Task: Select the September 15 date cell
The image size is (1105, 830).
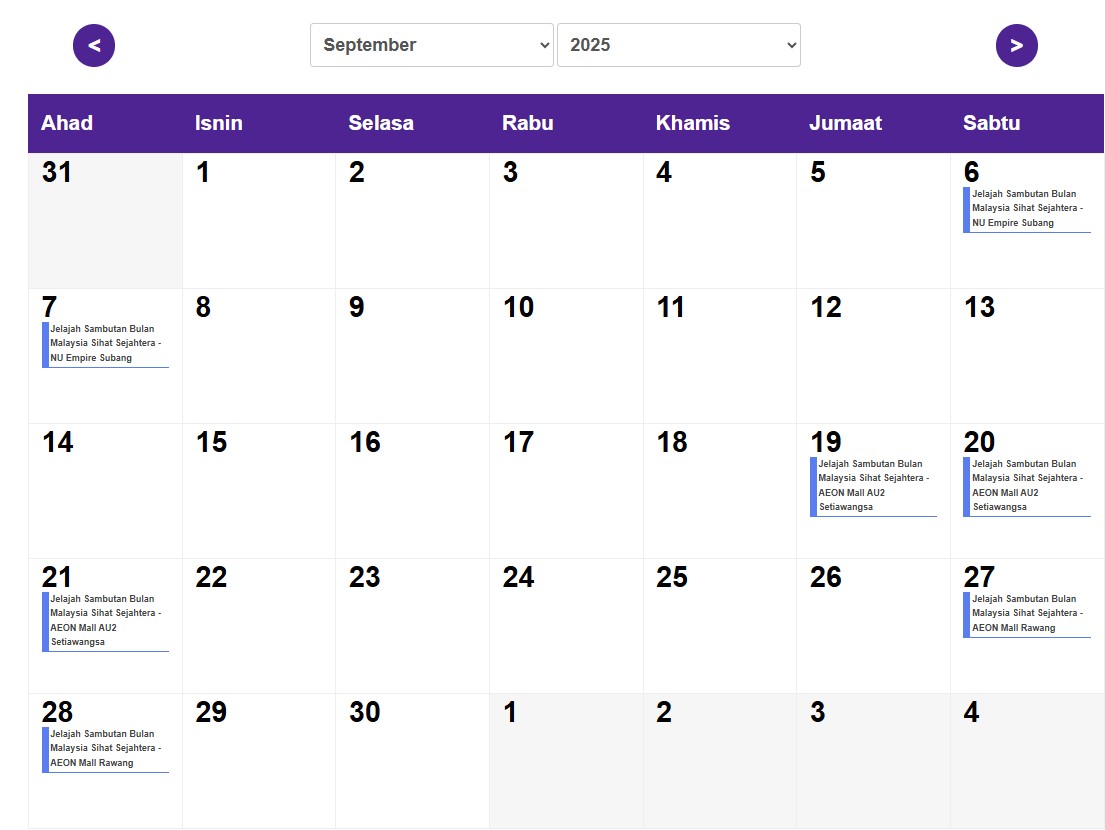Action: pyautogui.click(x=258, y=490)
